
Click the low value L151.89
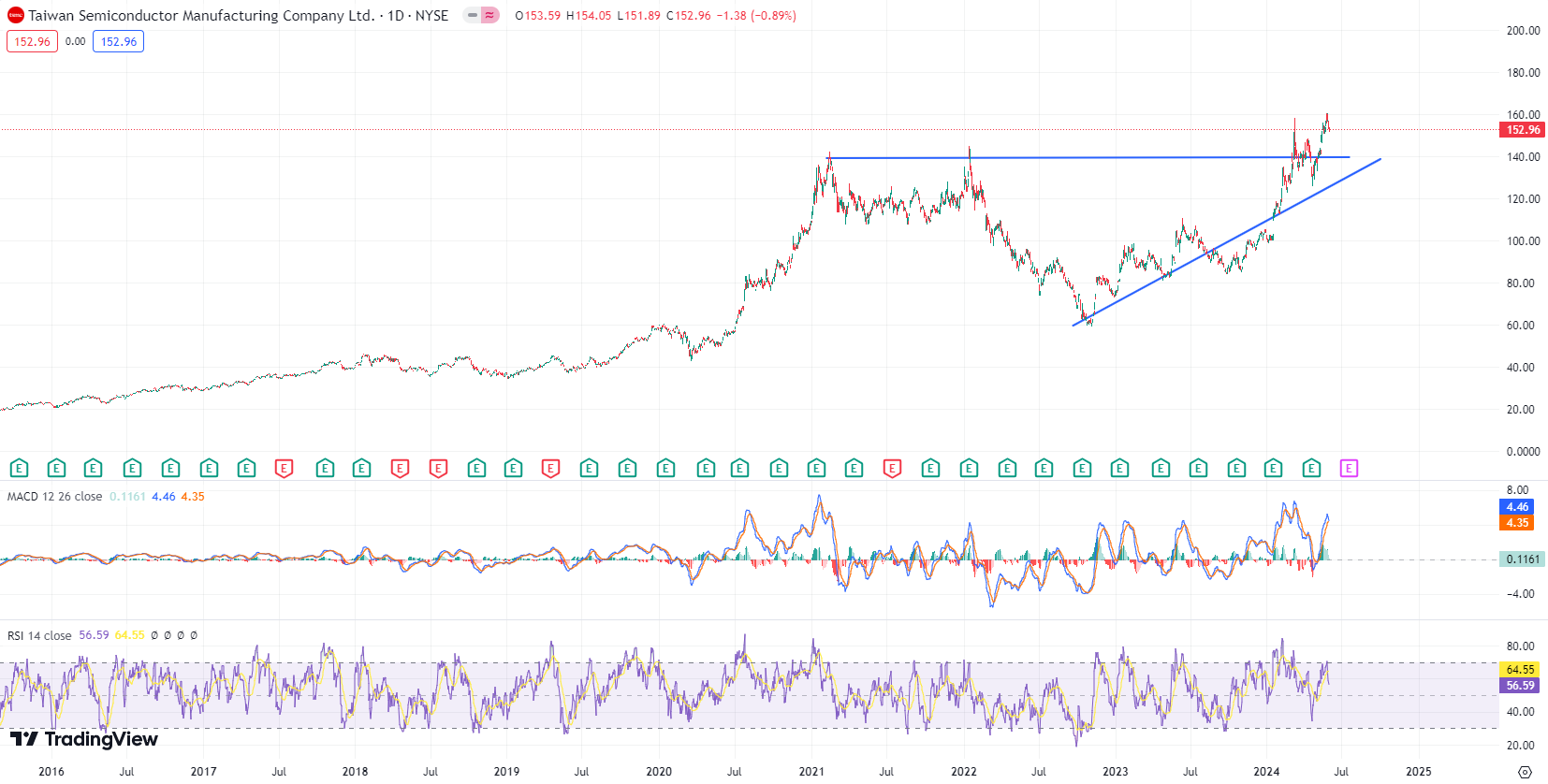(x=638, y=15)
